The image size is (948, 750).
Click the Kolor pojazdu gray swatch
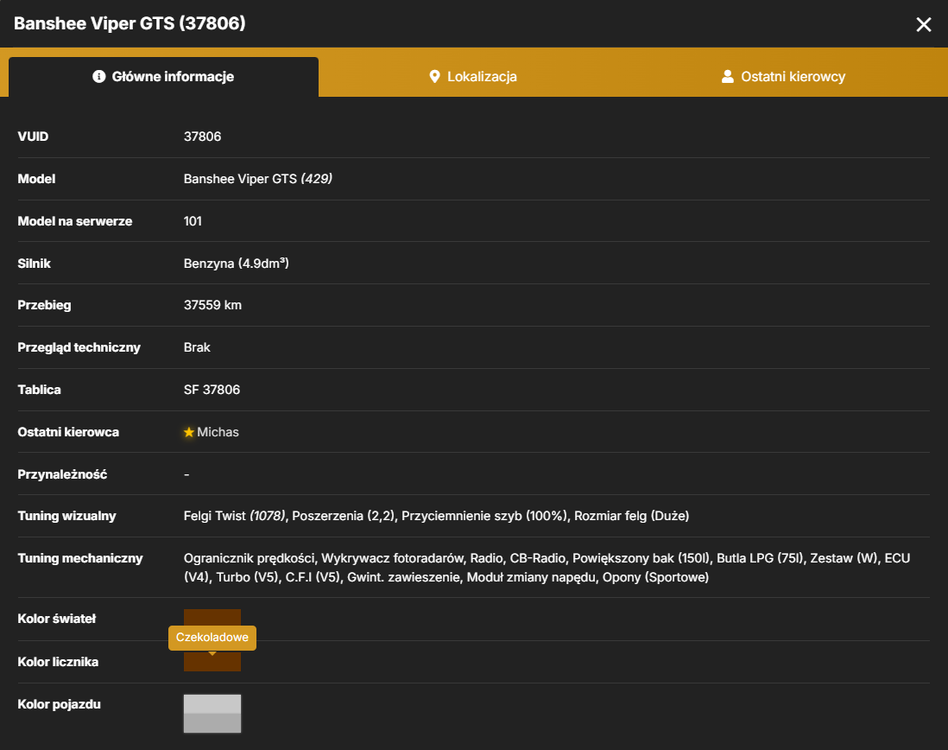[212, 714]
